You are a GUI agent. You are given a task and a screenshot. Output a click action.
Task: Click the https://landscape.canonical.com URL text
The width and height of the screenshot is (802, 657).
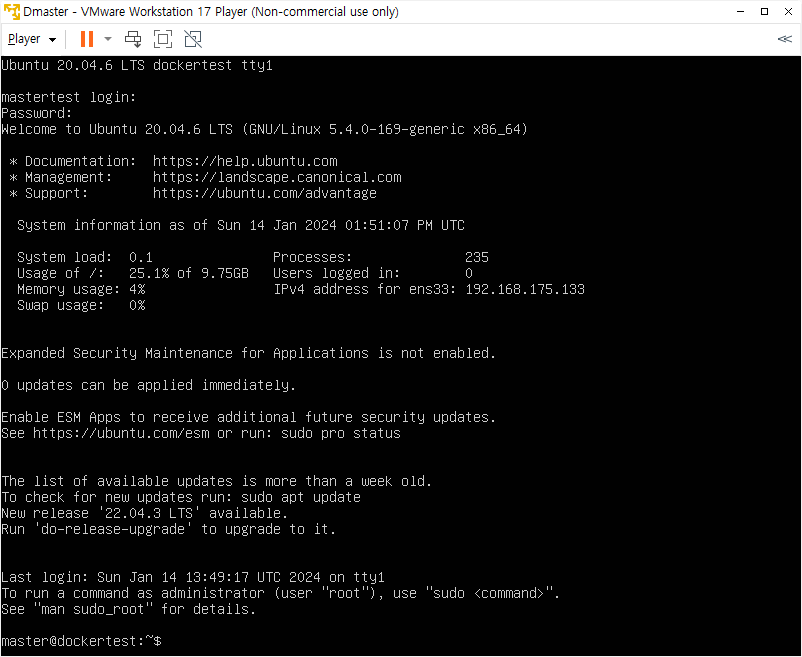pos(277,177)
